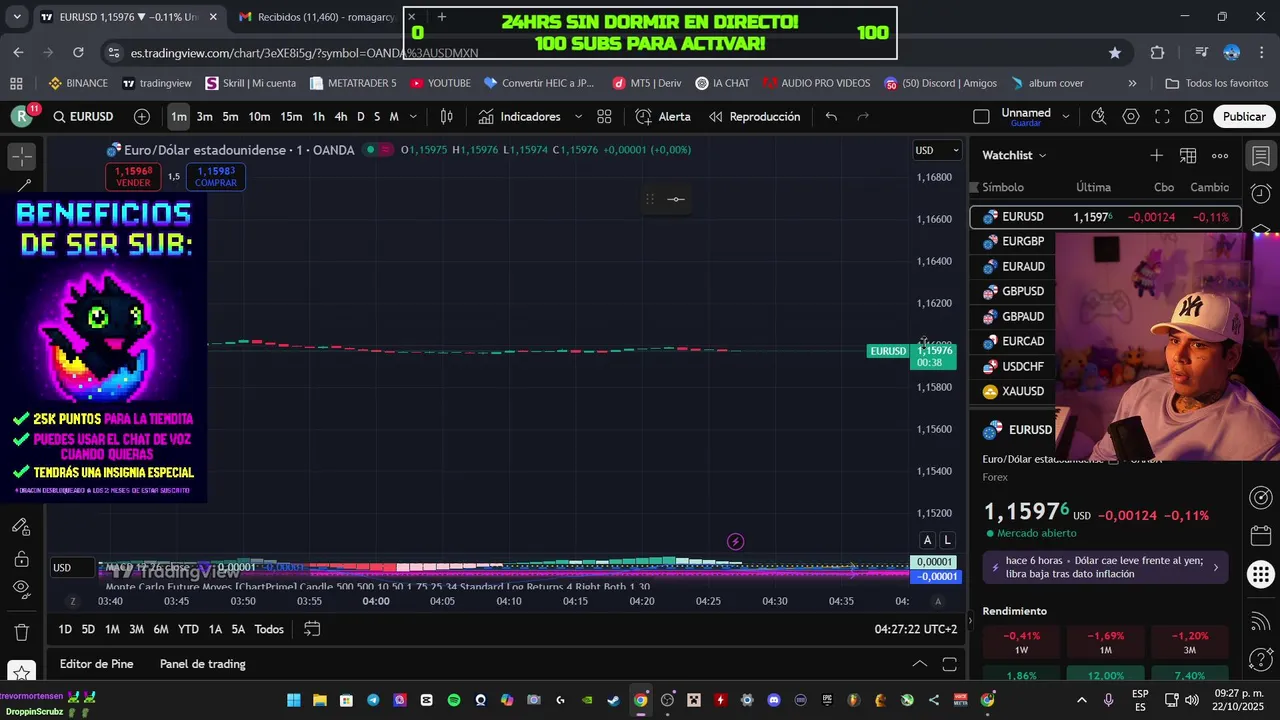Select the 1D date range
Image resolution: width=1280 pixels, height=720 pixels.
point(65,629)
